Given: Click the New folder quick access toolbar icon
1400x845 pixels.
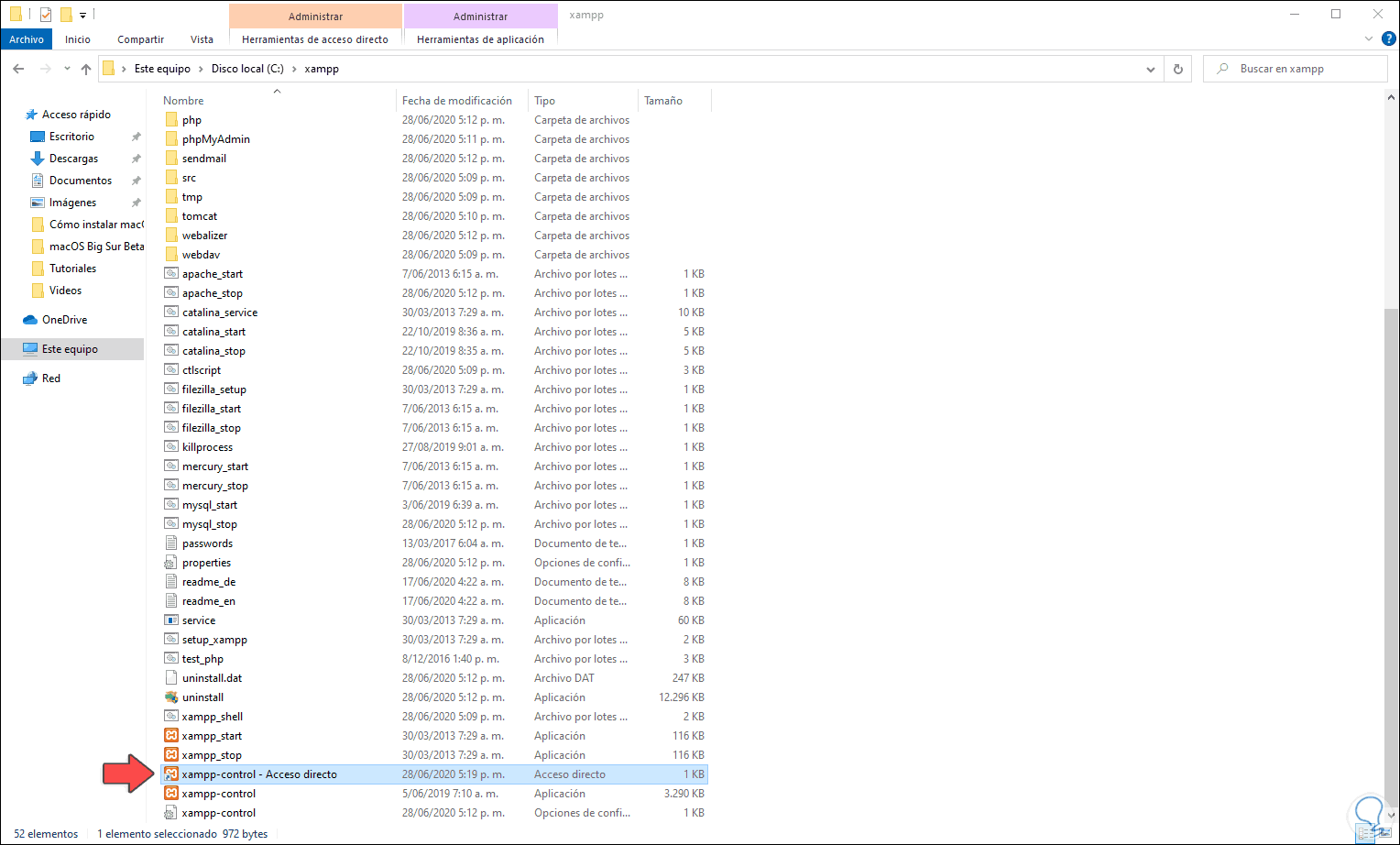Looking at the screenshot, I should coord(66,15).
